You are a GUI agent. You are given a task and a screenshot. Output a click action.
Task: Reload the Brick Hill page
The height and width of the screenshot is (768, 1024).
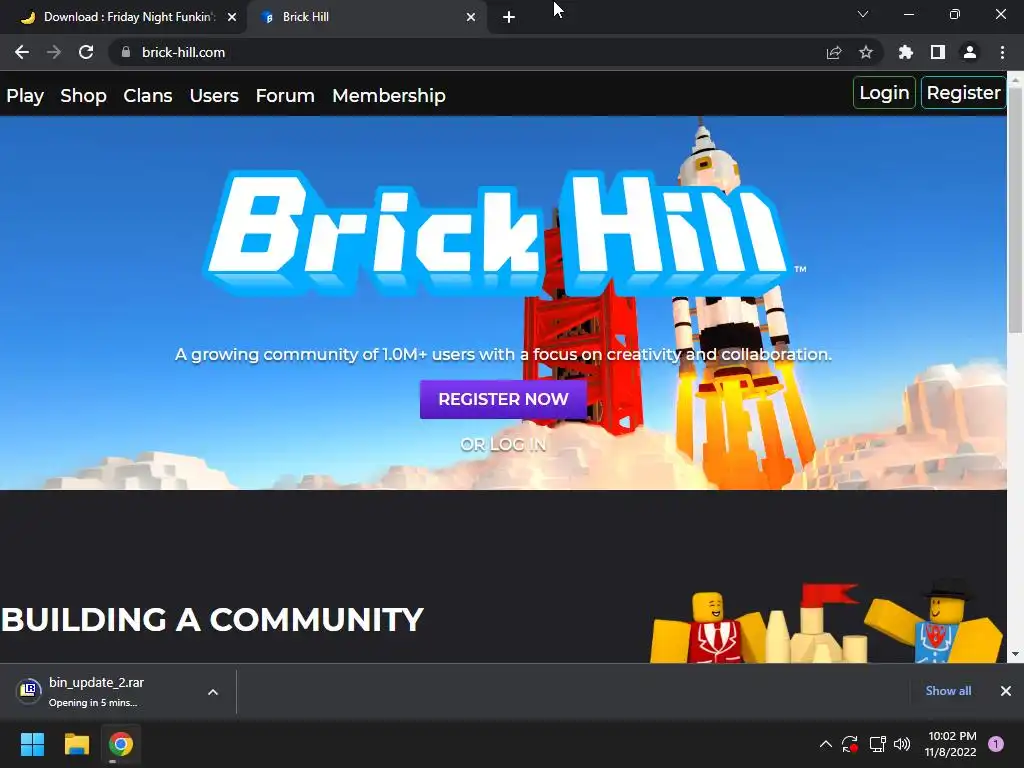pos(86,52)
